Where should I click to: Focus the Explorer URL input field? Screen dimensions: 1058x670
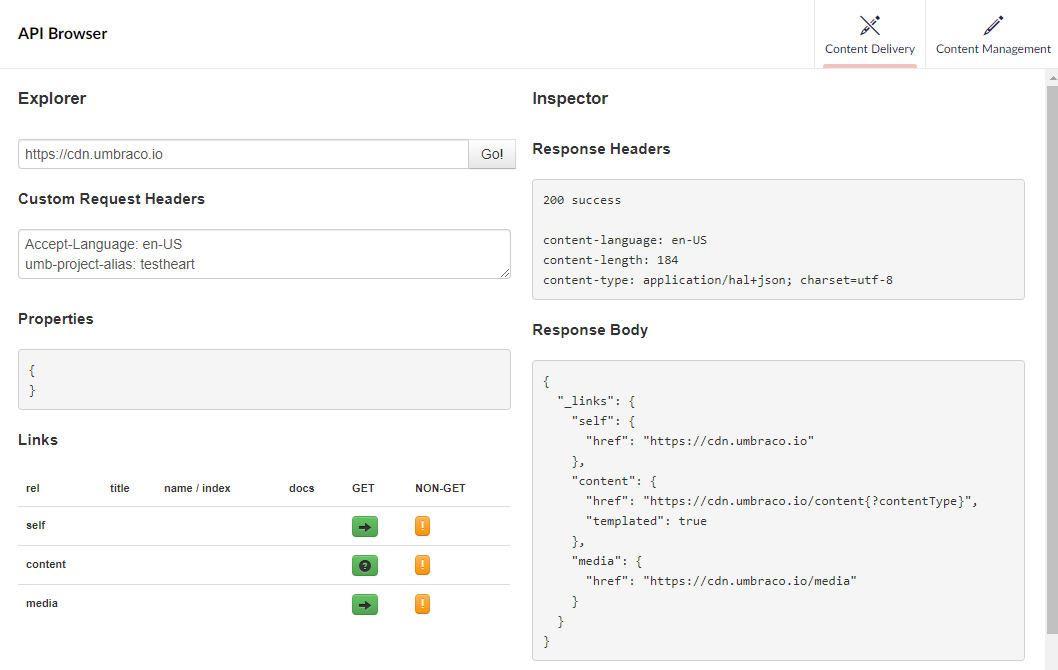pos(243,155)
